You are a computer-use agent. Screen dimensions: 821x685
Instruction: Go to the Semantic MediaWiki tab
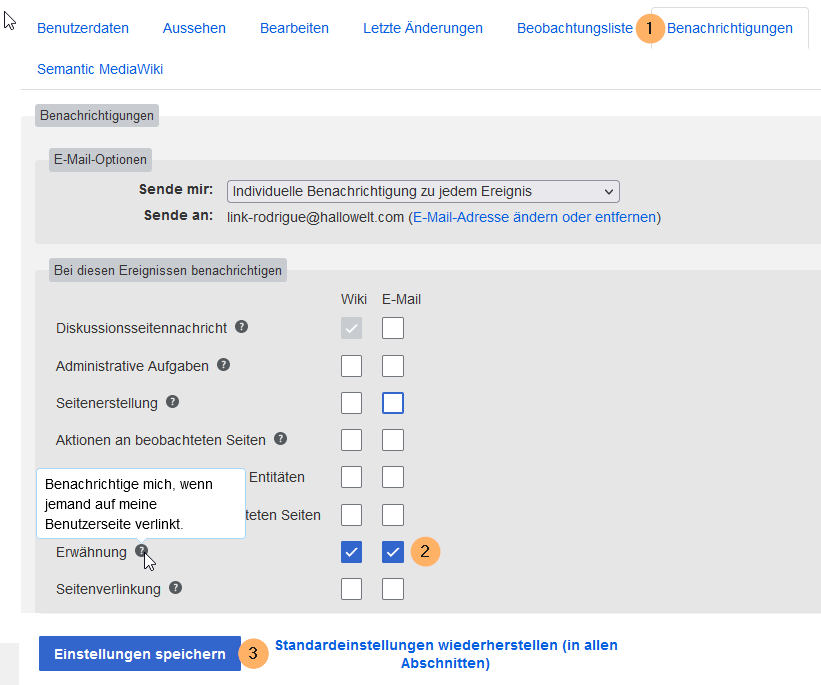click(x=100, y=69)
